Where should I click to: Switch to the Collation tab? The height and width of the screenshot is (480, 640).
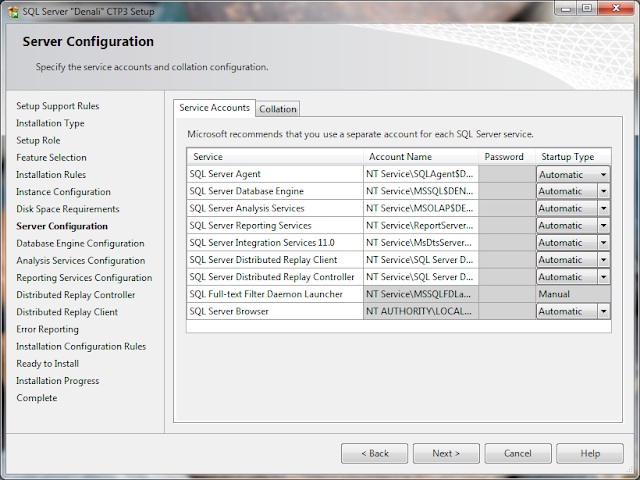[x=278, y=109]
